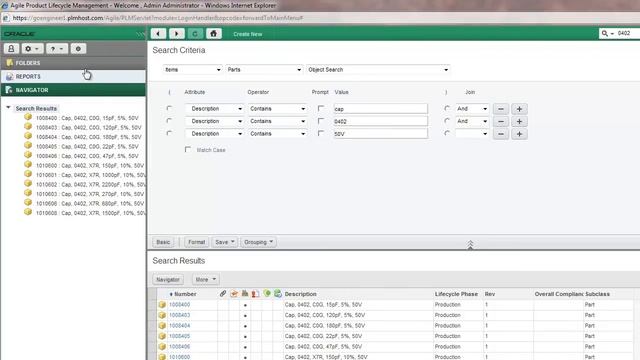Toggle the Match Case checkbox
This screenshot has width=640, height=360.
(x=188, y=149)
